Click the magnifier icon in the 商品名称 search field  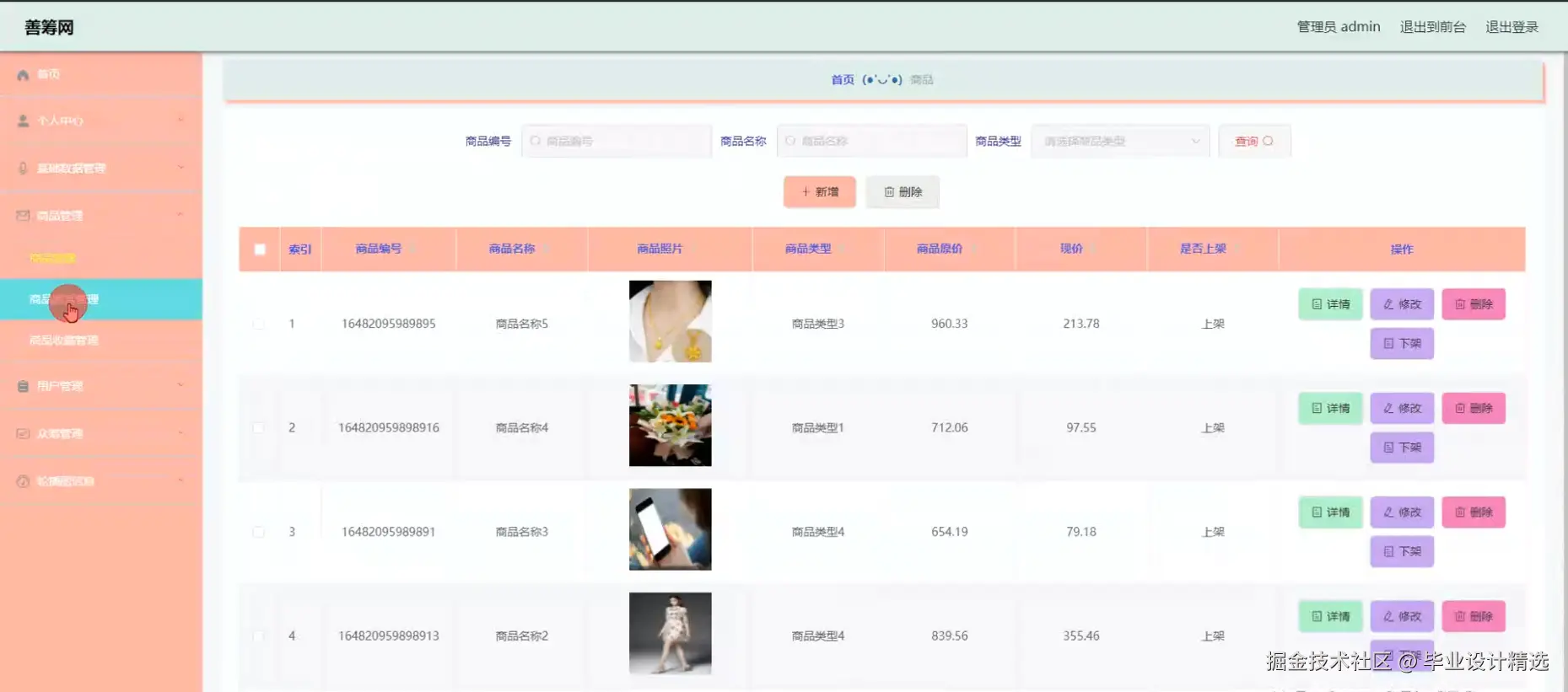click(x=790, y=142)
